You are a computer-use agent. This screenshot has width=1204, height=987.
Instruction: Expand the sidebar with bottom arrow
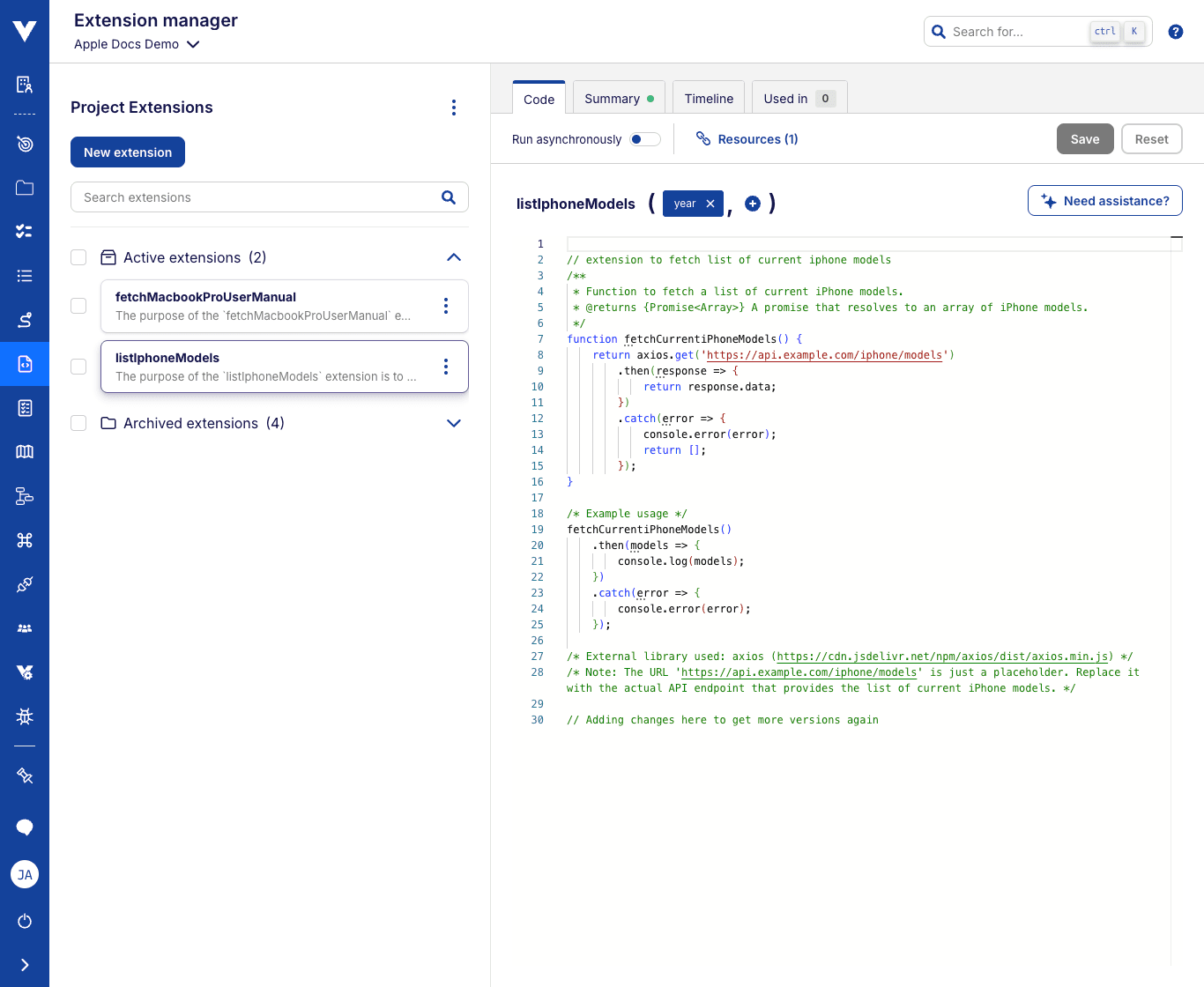pyautogui.click(x=25, y=965)
